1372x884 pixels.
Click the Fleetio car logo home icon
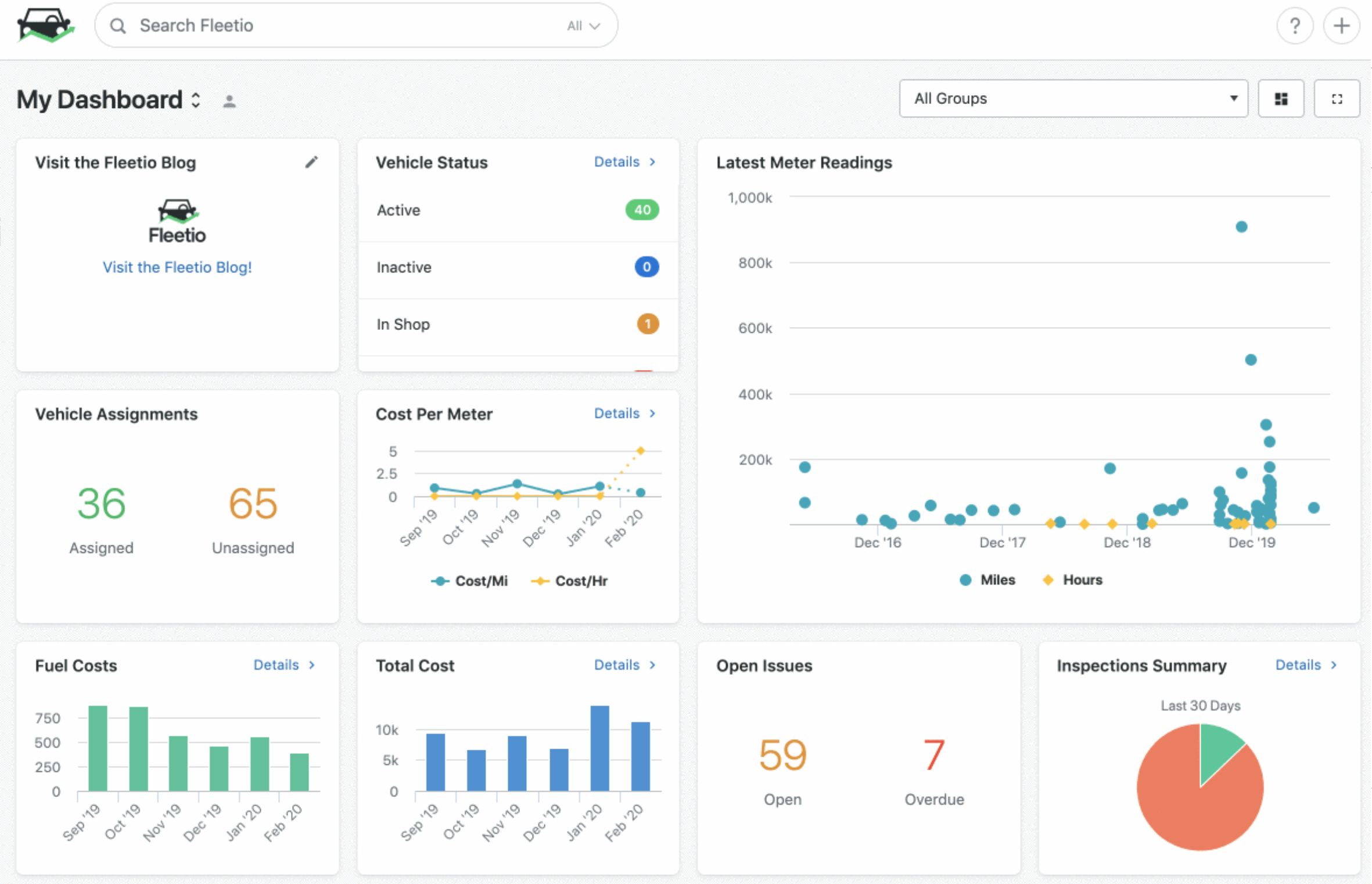(46, 25)
